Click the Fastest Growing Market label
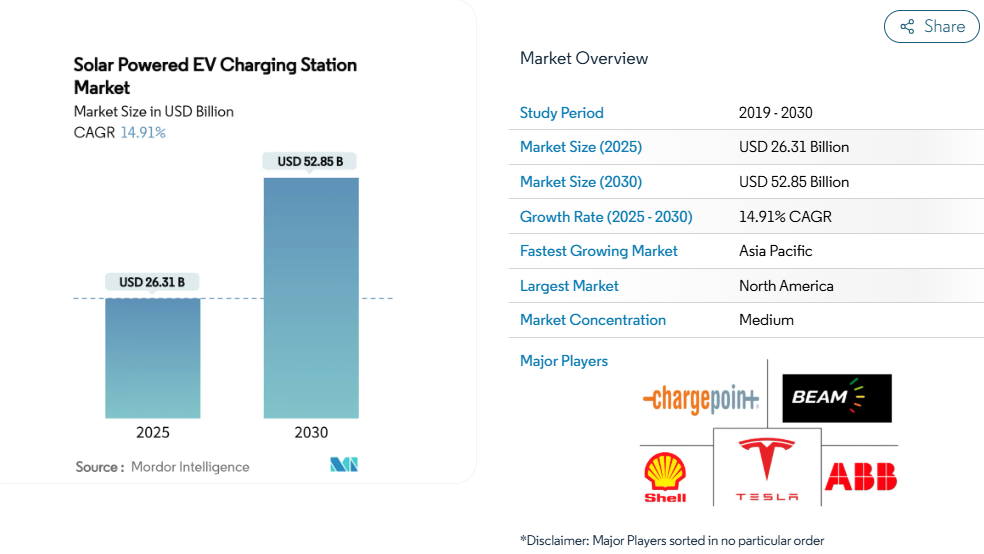 598,251
